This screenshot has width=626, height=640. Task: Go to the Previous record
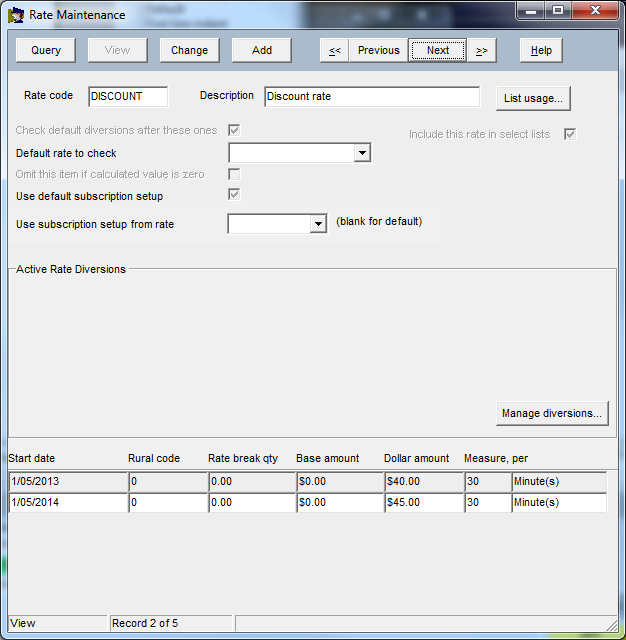(x=379, y=50)
